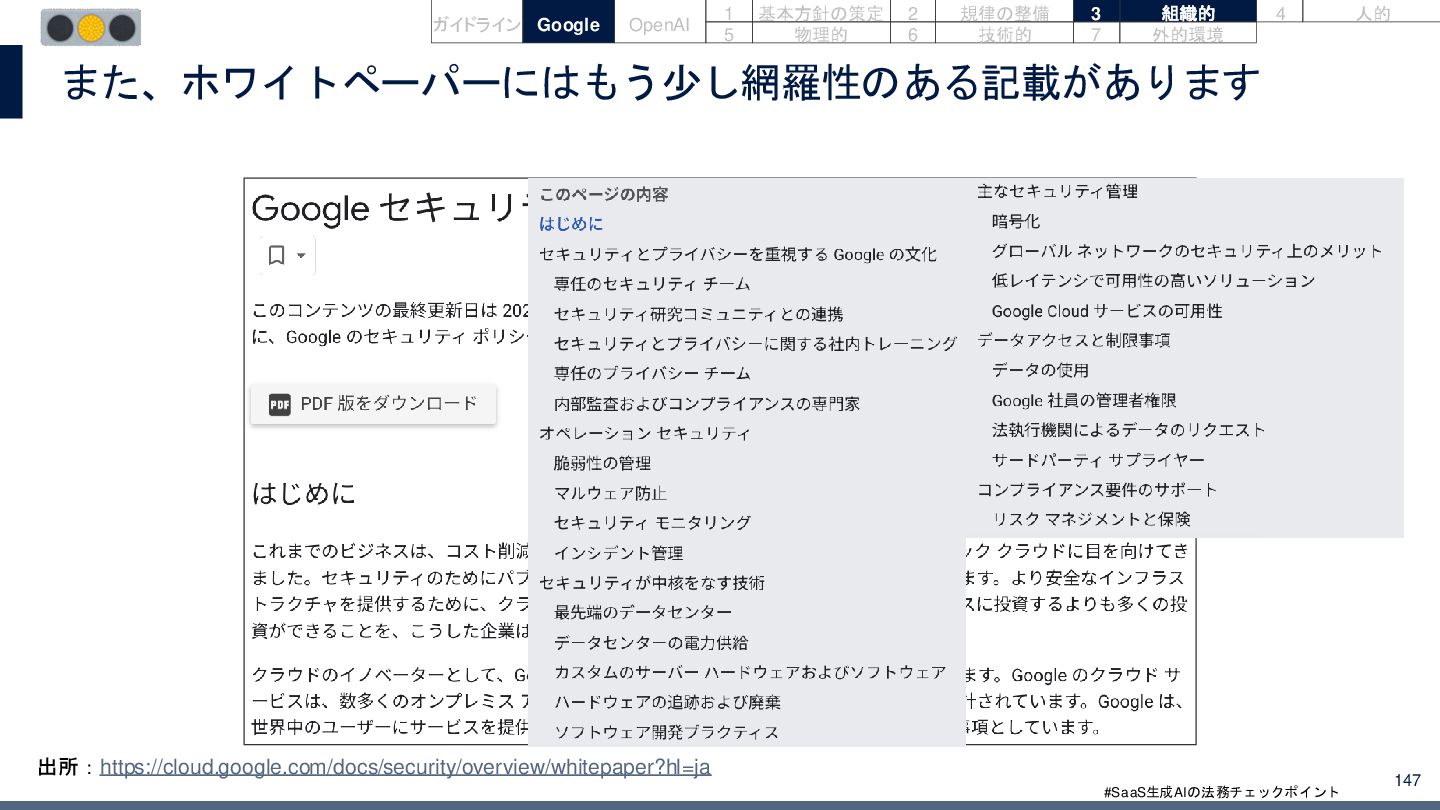Click カスタムのサーバー ハードウェアおよびソフトウェア entry
Viewport: 1440px width, 810px height.
[750, 672]
